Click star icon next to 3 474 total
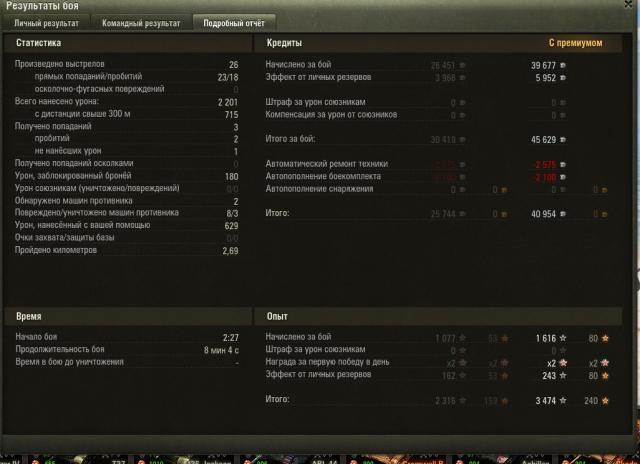Screen dimensions: 640x464 (x=563, y=401)
